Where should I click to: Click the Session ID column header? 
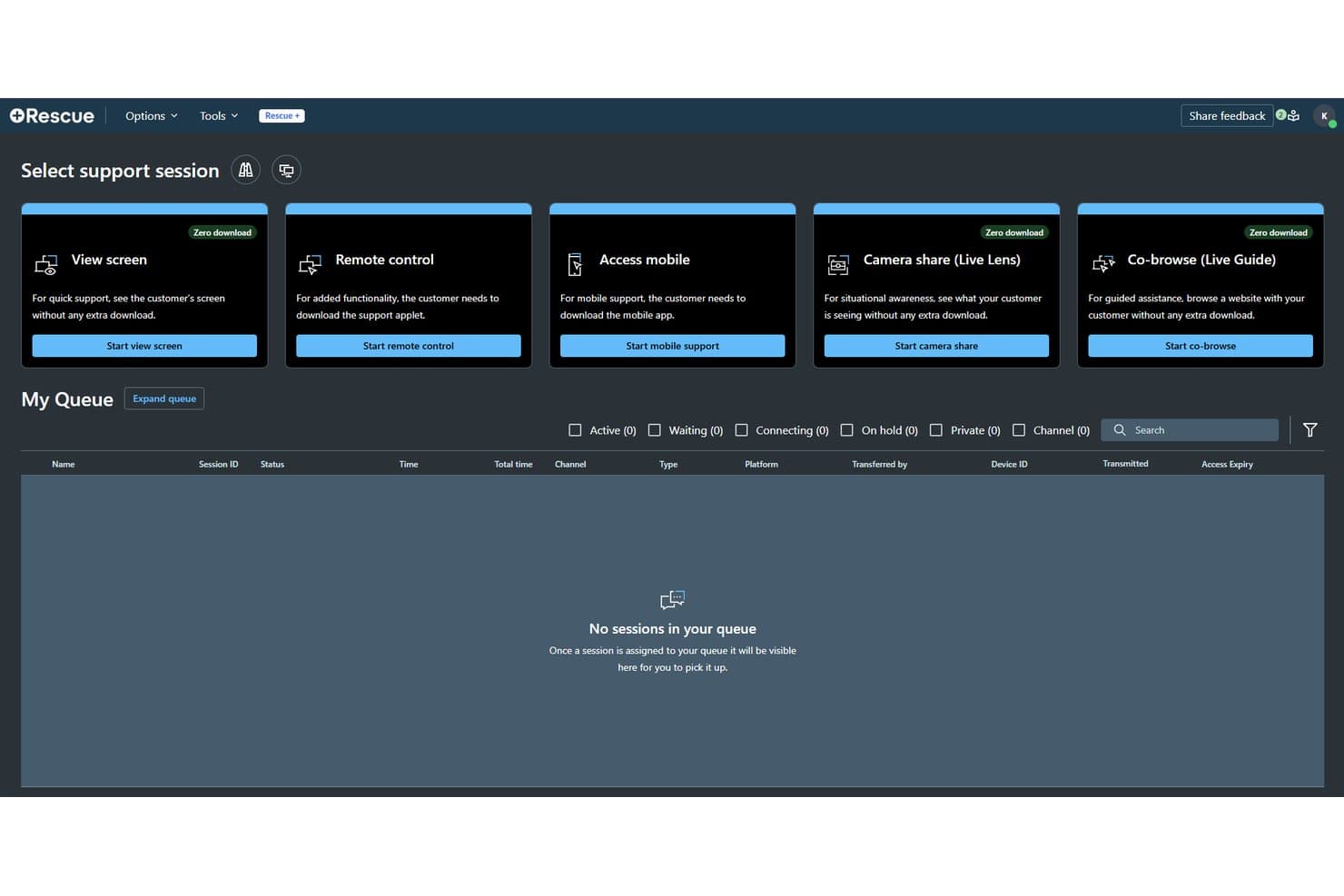219,464
